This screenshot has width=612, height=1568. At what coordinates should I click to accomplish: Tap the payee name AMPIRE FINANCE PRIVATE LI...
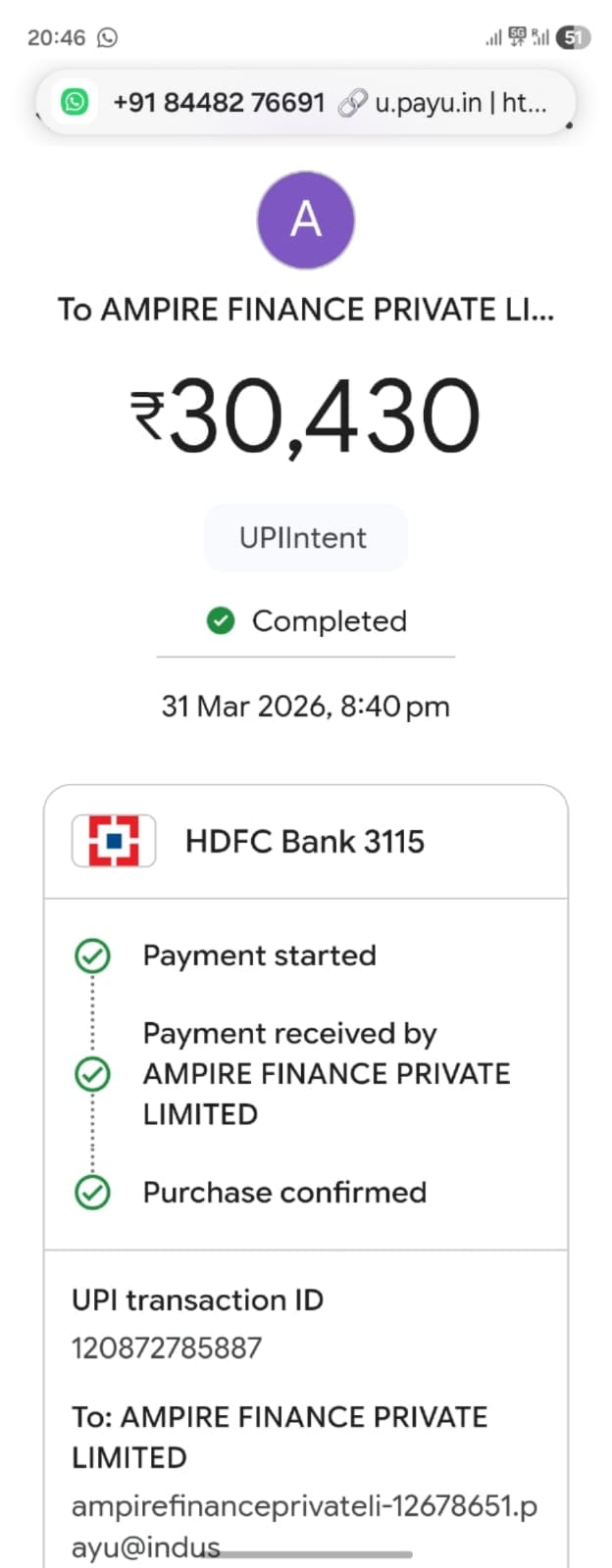click(305, 310)
